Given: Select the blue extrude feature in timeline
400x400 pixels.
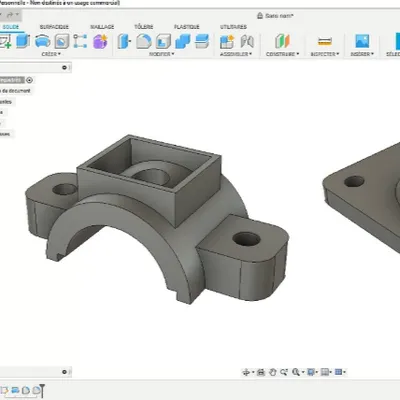Looking at the screenshot, I should 15,390.
